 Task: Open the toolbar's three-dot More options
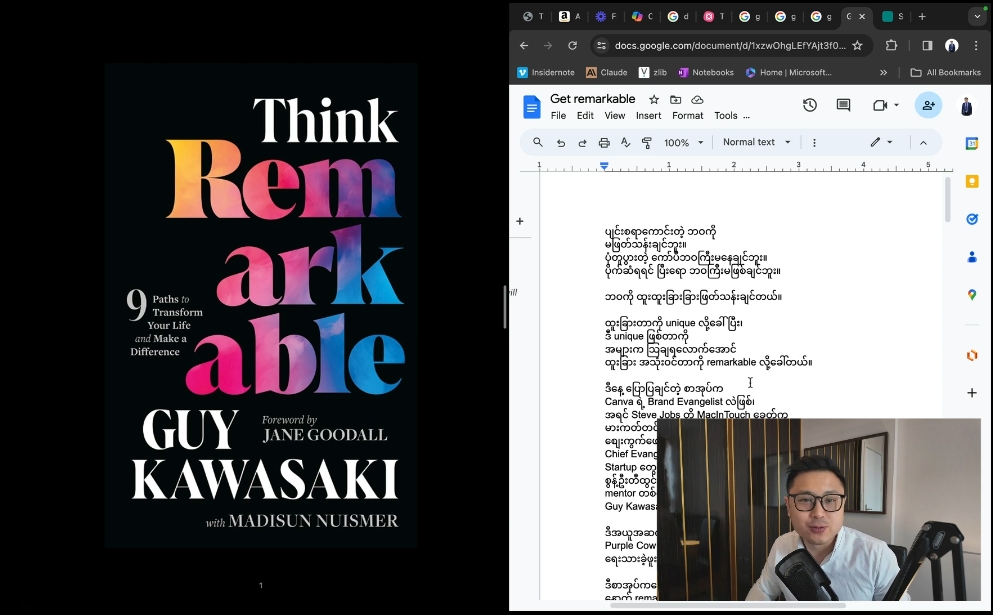click(814, 143)
